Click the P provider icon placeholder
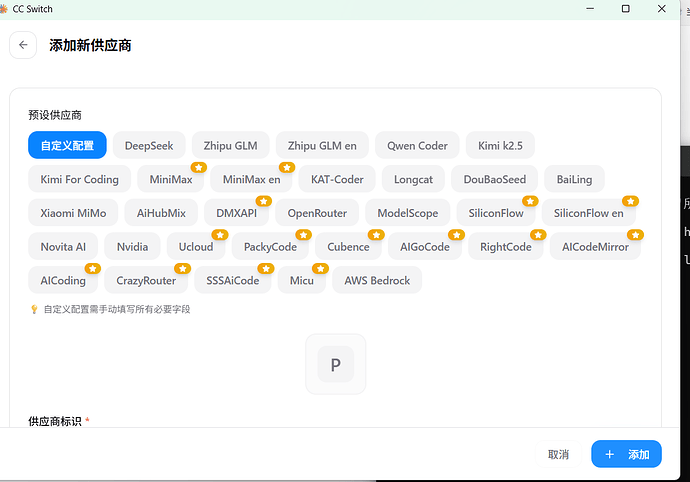The width and height of the screenshot is (690, 482). coord(336,364)
